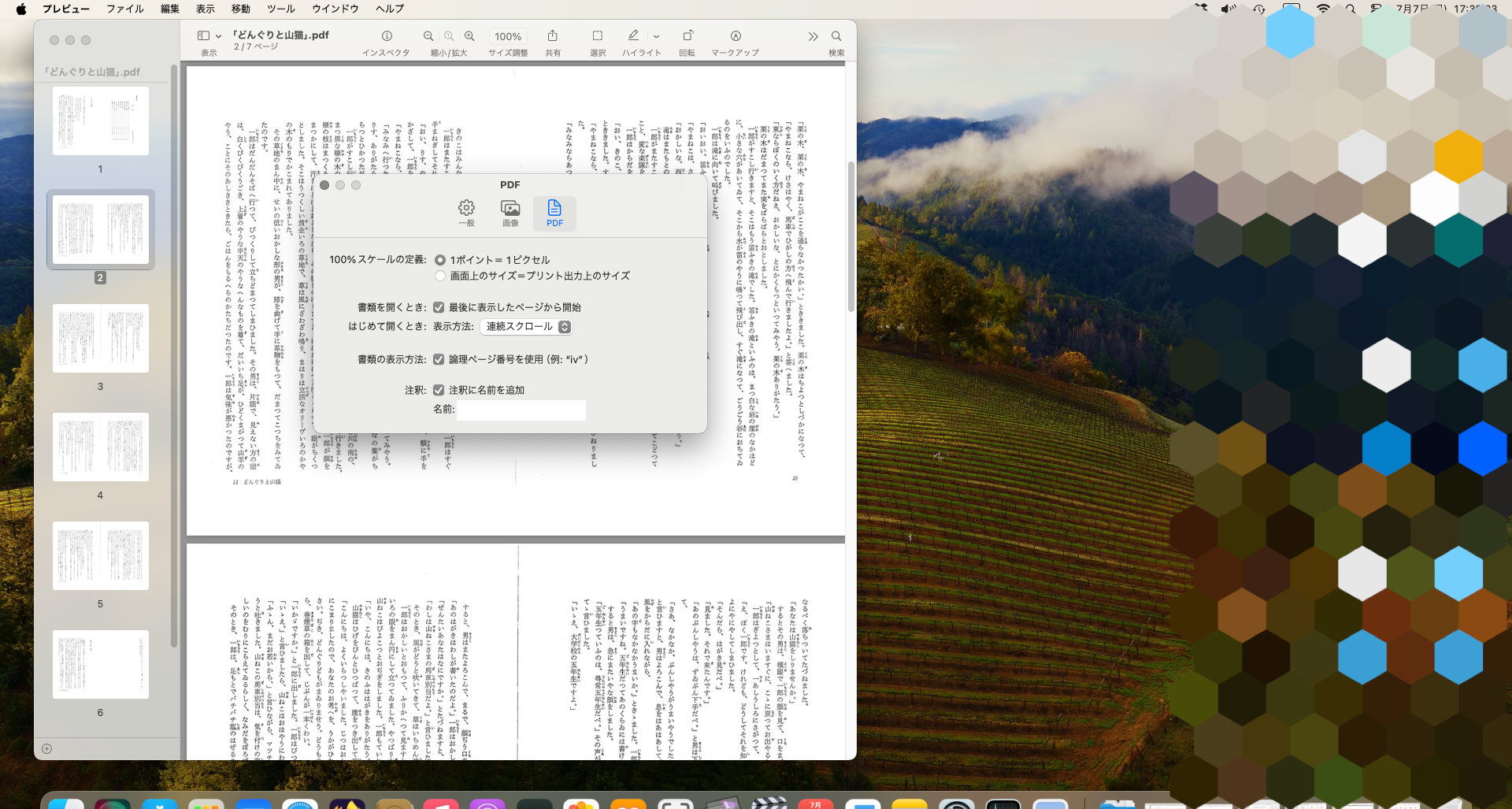The height and width of the screenshot is (809, 1512).
Task: Select page 4 thumbnail in sidebar
Action: pos(101,447)
